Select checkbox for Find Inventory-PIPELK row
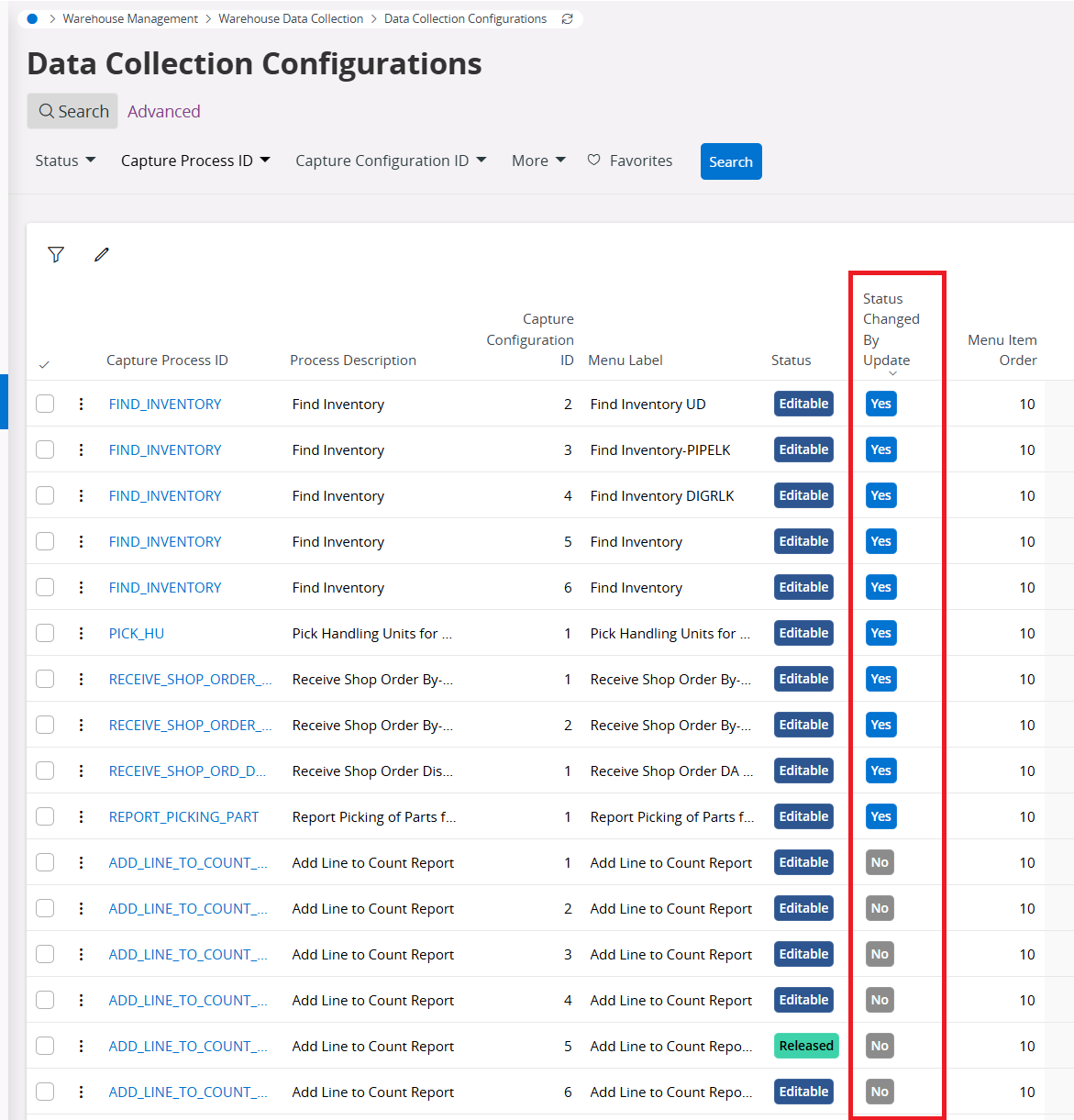The height and width of the screenshot is (1120, 1074). pos(45,449)
